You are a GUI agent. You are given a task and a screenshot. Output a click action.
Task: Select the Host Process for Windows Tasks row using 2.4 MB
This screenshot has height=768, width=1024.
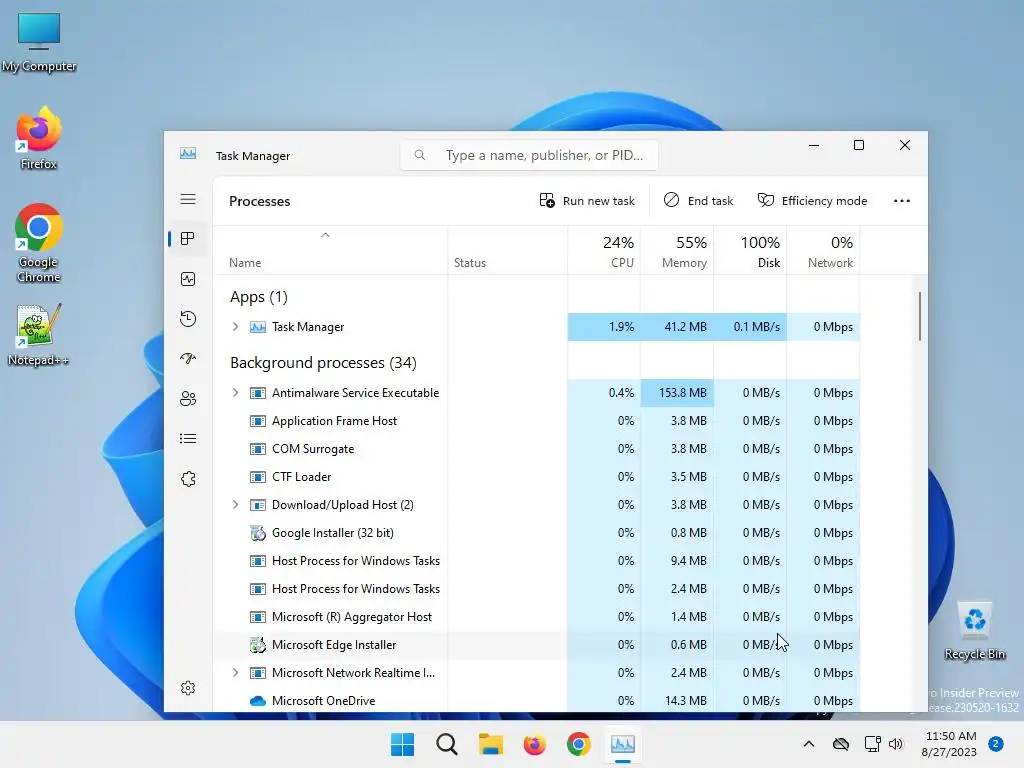coord(536,589)
